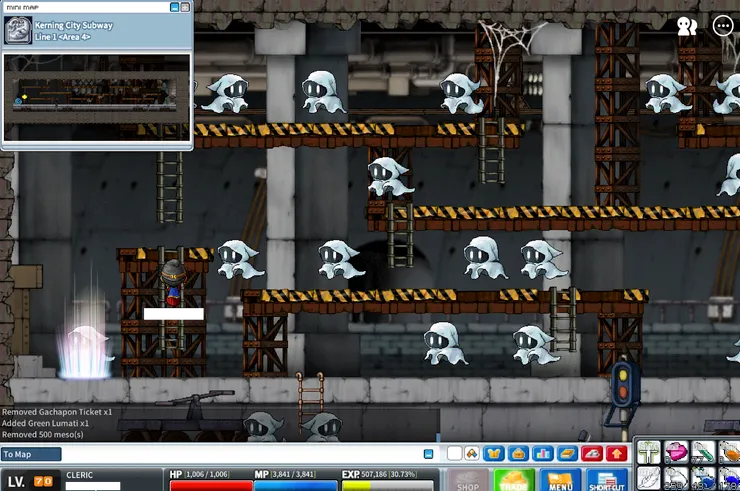Open world map from Mini Map header
740x491 pixels.
click(185, 7)
